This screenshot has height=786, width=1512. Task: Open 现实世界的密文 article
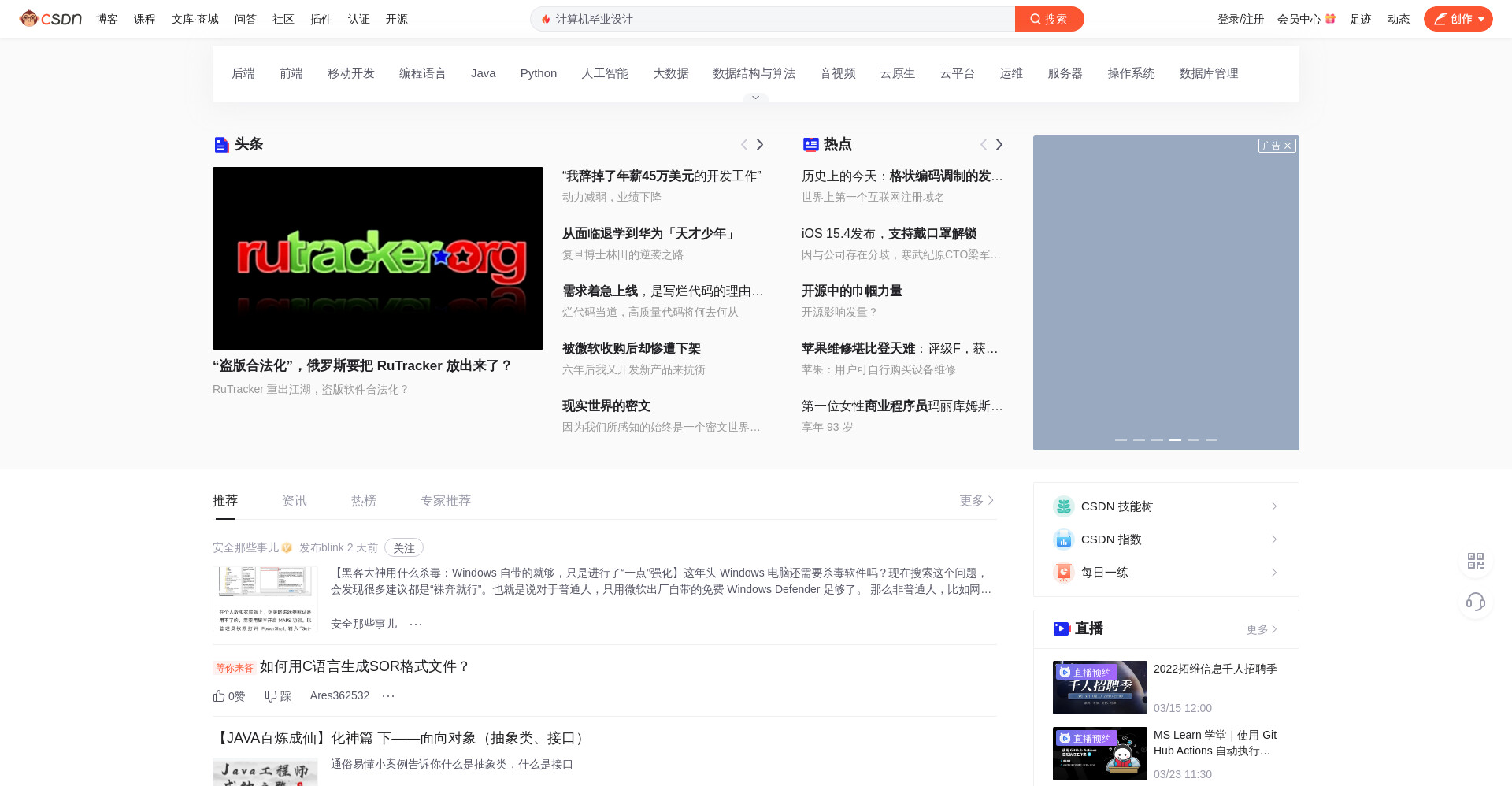pos(606,406)
